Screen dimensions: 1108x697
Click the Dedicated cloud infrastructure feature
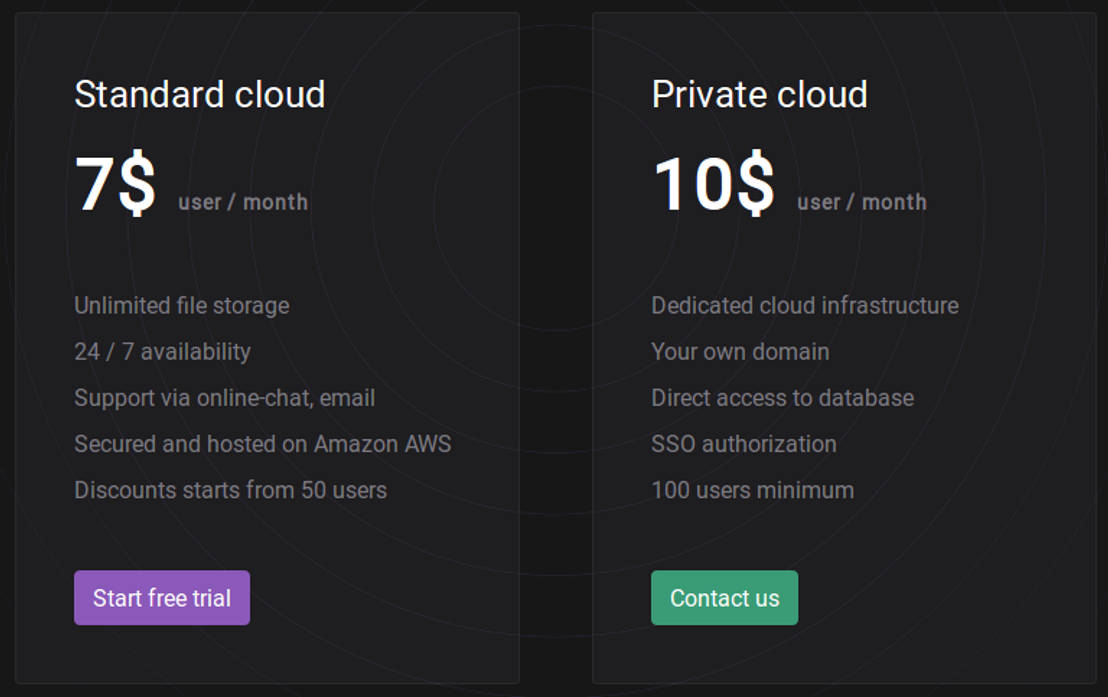pos(804,305)
